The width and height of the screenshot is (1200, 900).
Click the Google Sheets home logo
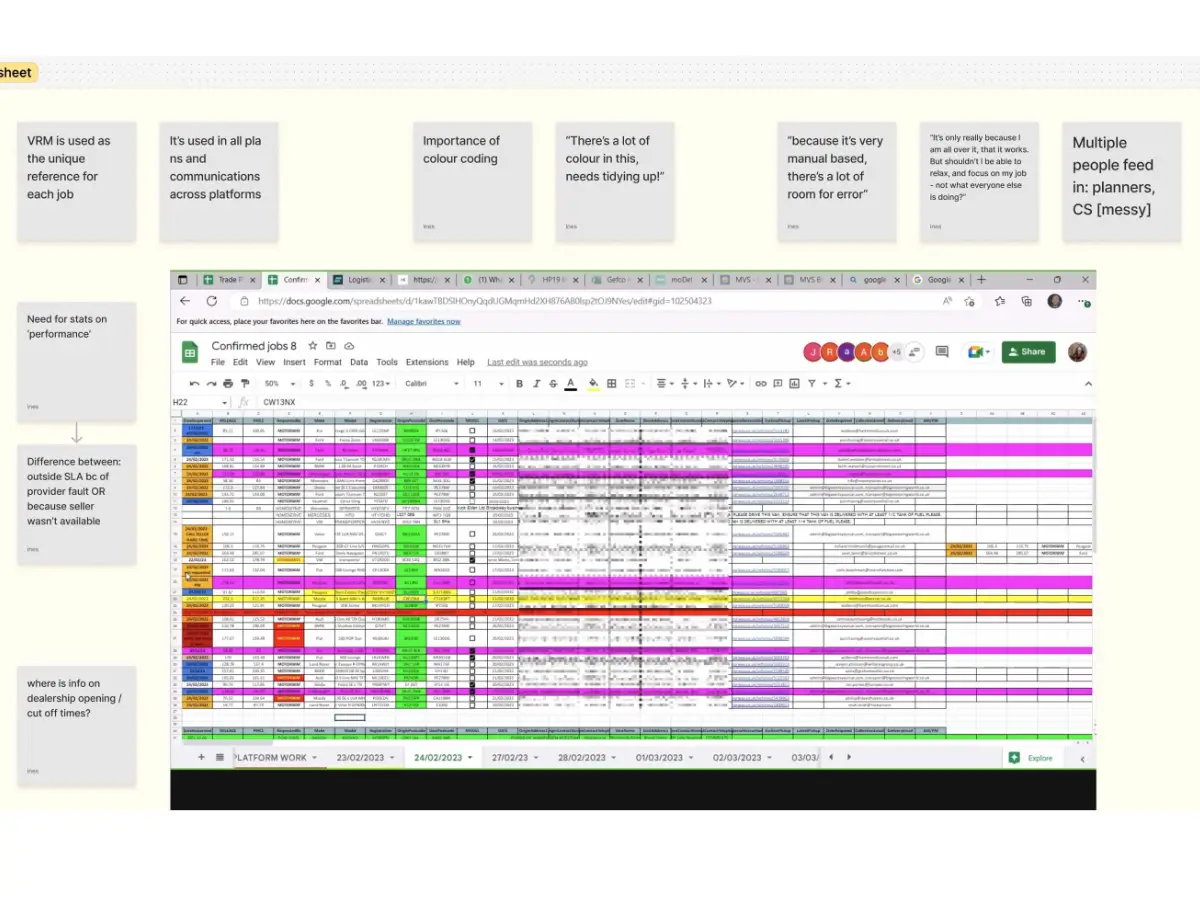189,352
